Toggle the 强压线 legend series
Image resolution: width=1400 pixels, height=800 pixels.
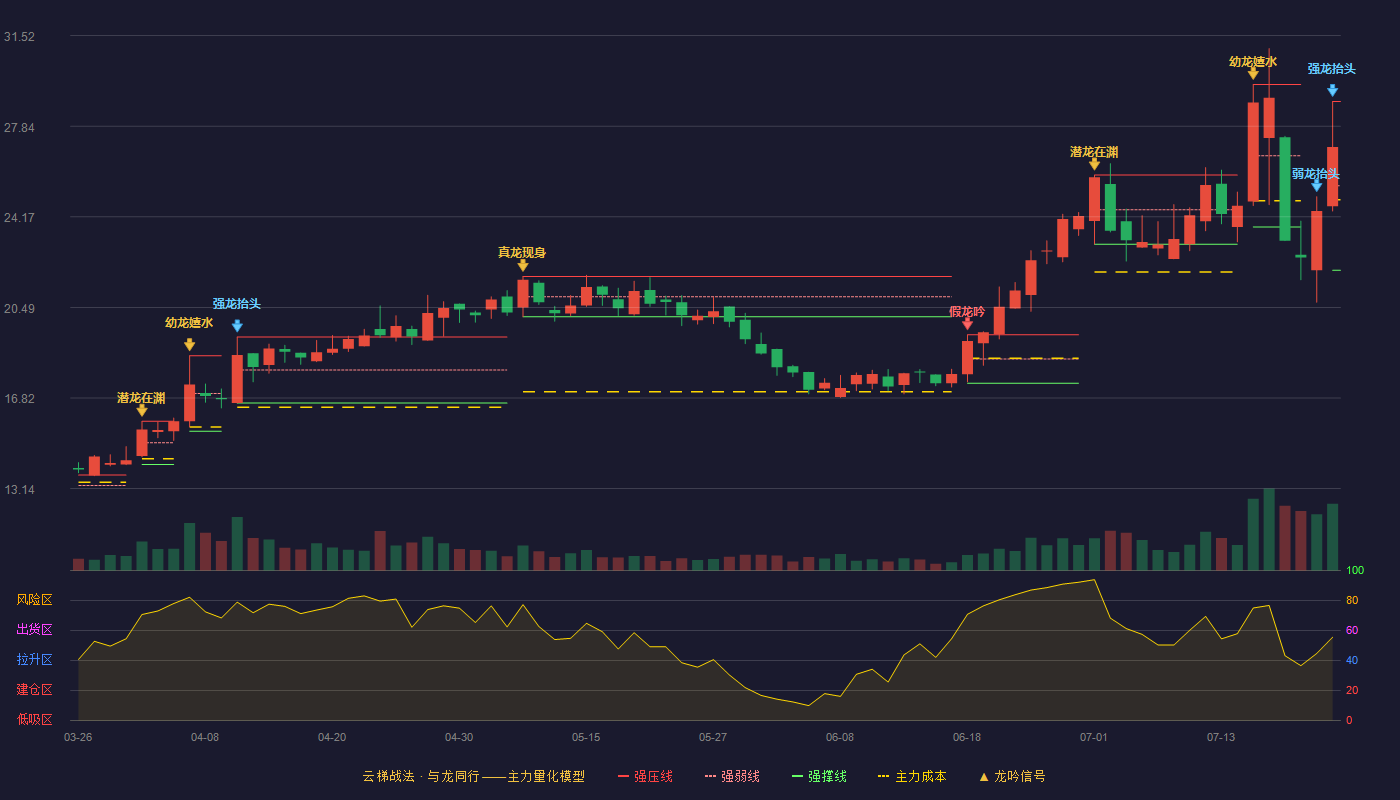645,776
